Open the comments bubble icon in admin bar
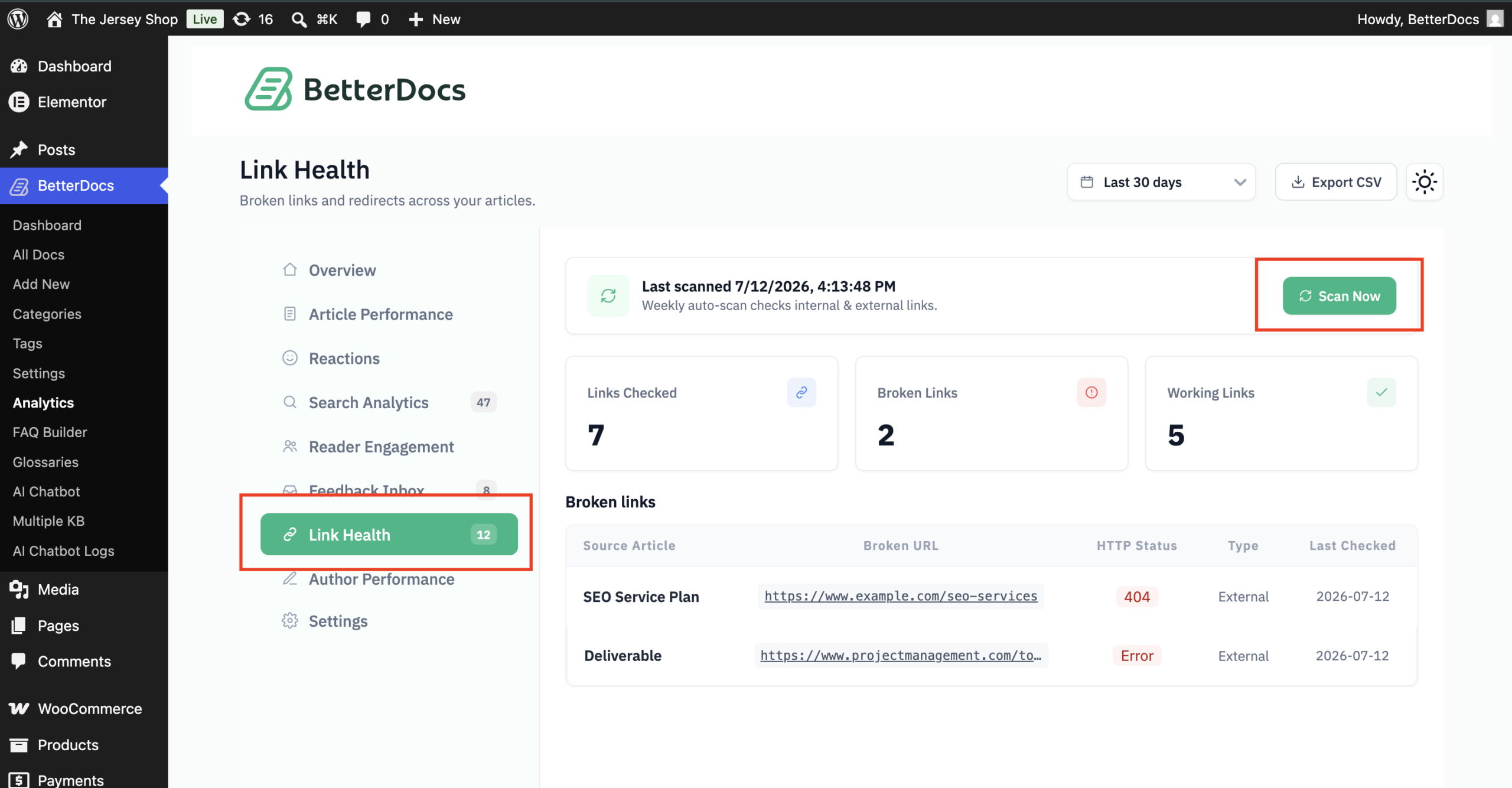Image resolution: width=1512 pixels, height=788 pixels. coord(363,19)
